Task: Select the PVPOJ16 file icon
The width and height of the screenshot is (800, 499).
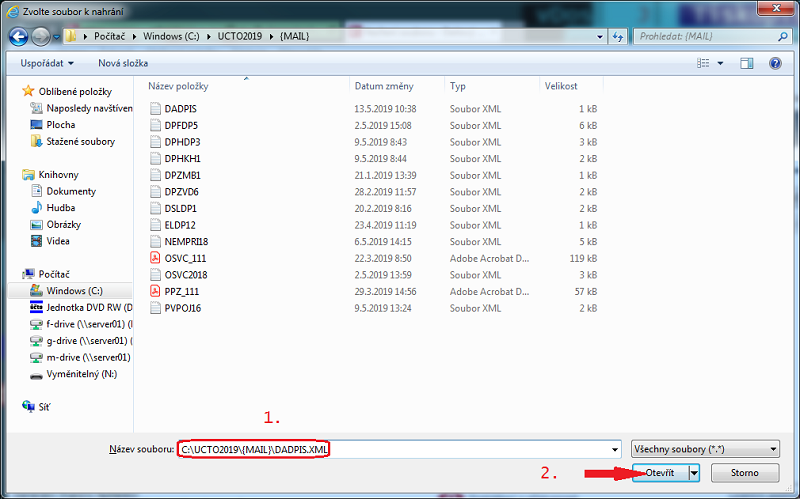Action: coord(155,308)
